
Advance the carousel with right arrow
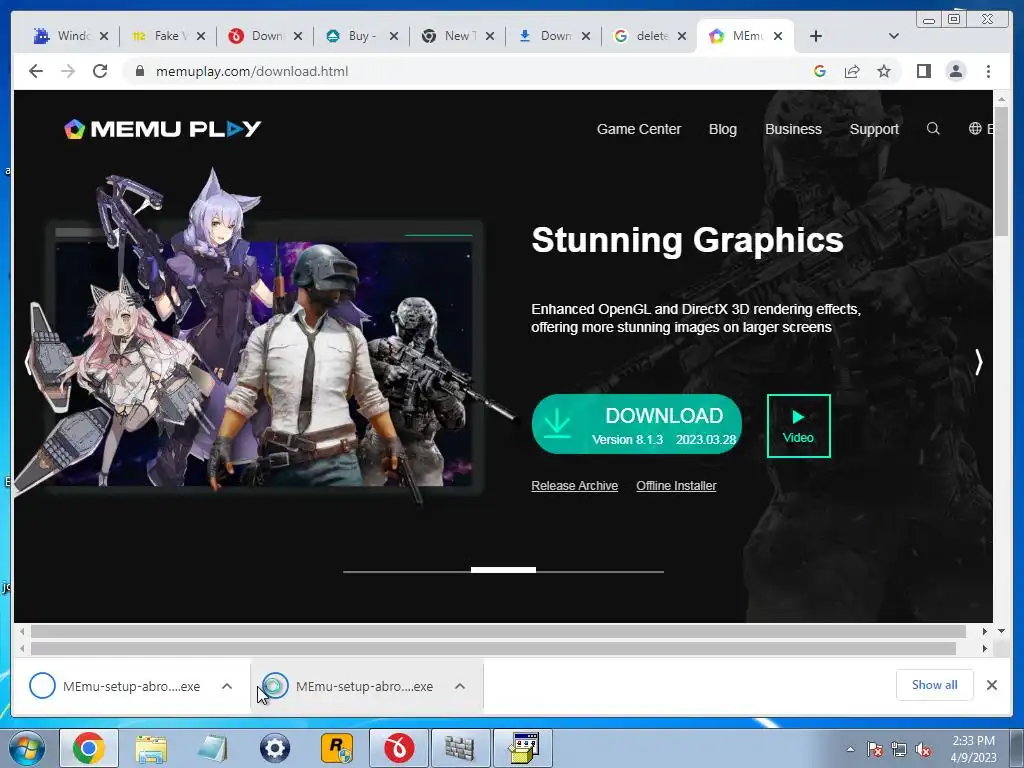pyautogui.click(x=978, y=362)
